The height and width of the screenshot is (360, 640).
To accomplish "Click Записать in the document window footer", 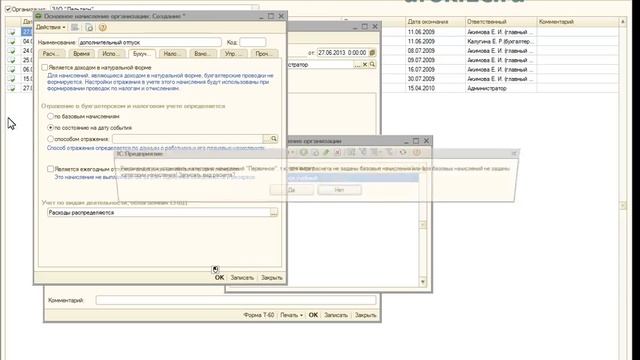I will (336, 315).
